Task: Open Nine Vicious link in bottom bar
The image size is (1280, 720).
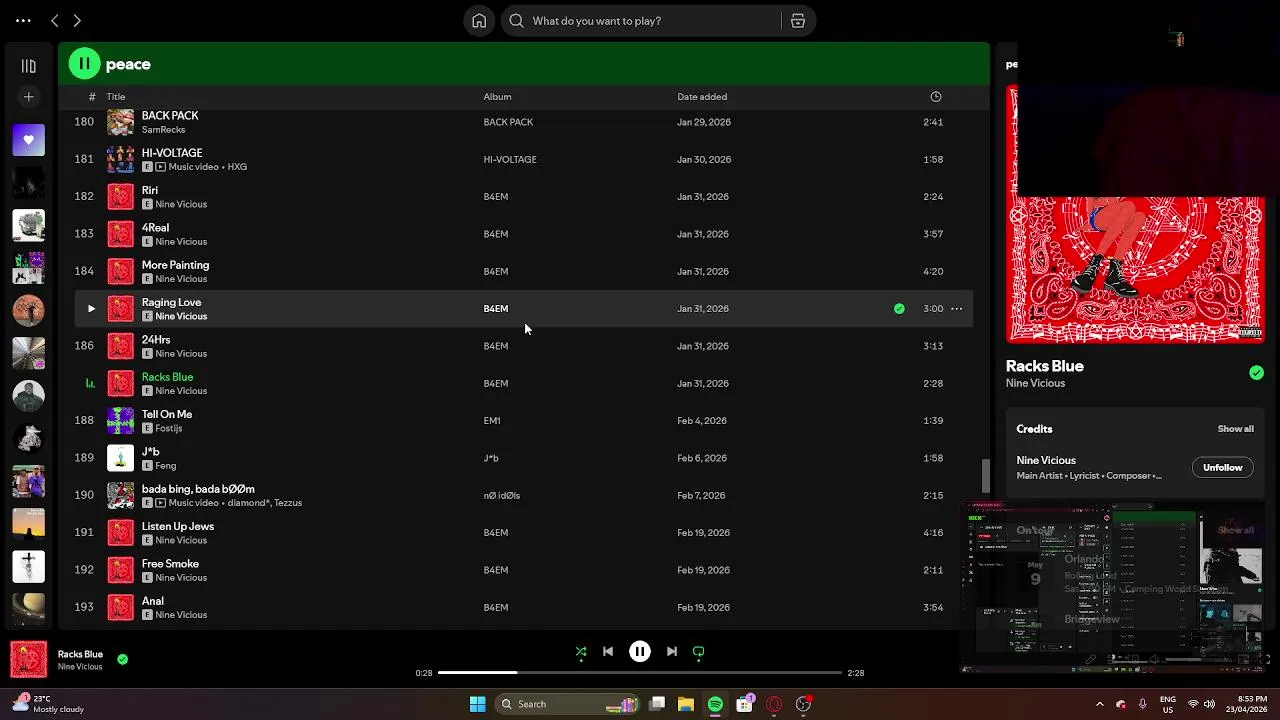Action: (x=80, y=667)
